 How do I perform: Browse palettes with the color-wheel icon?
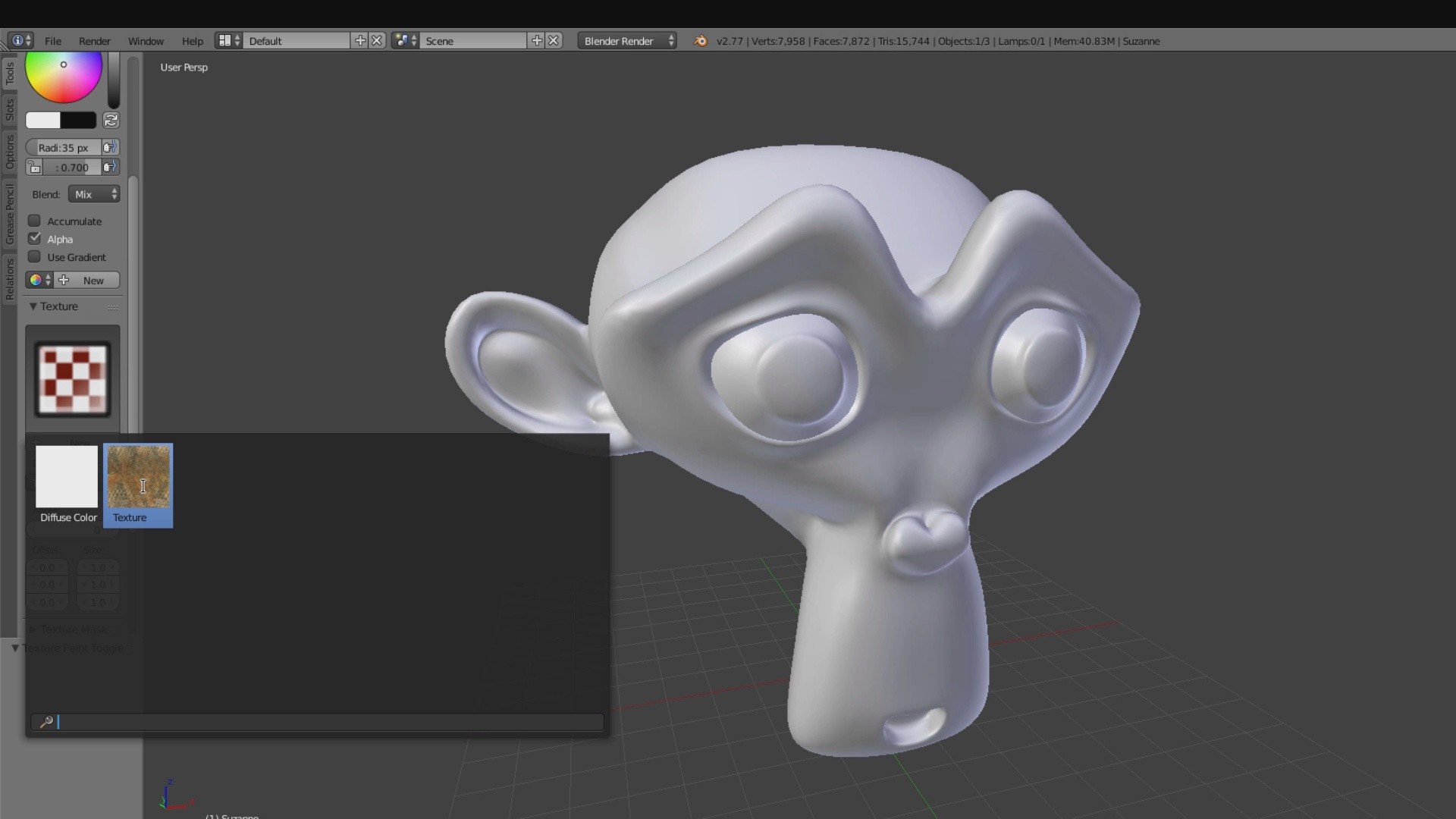39,280
